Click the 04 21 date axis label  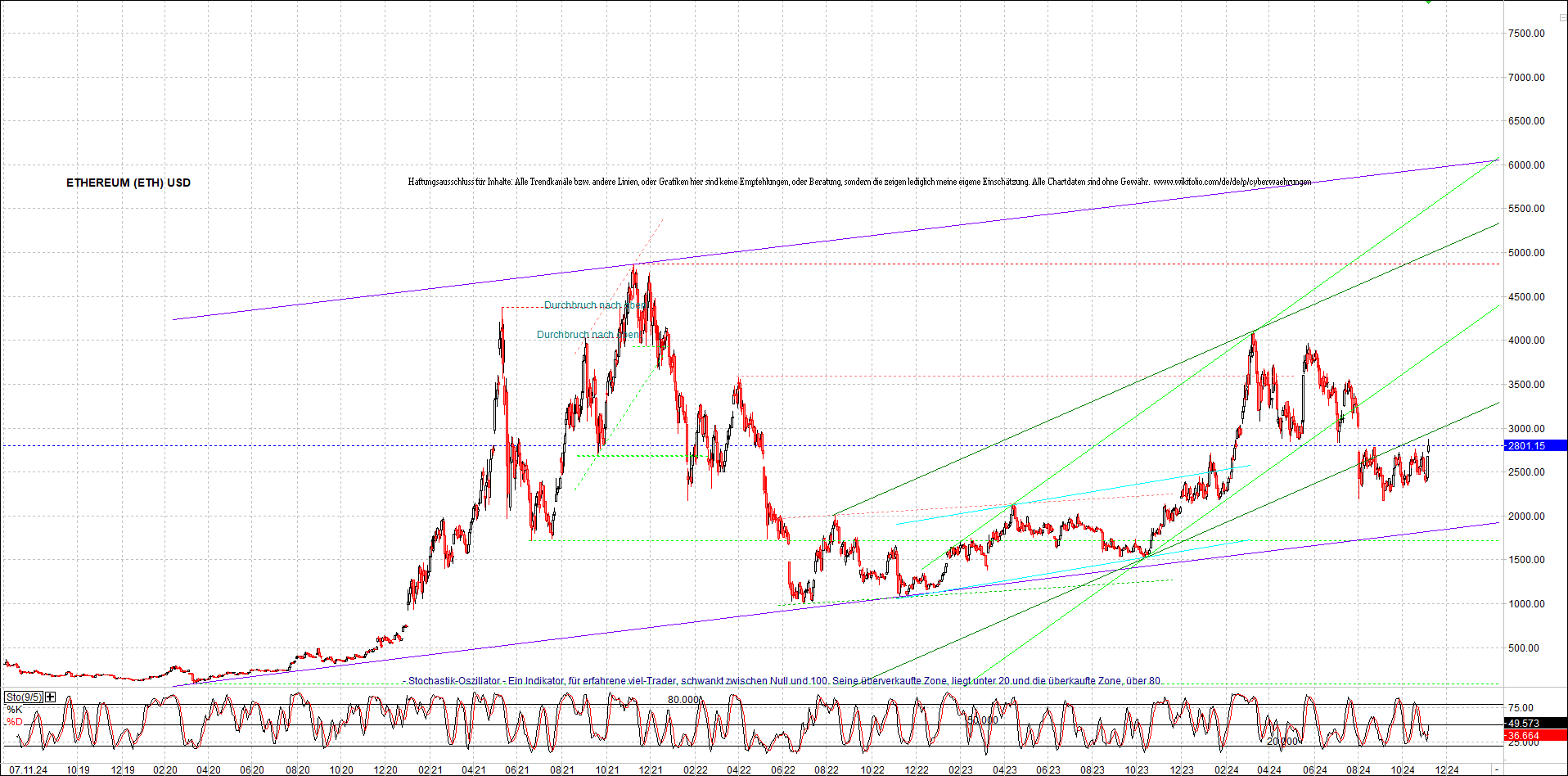(x=474, y=770)
